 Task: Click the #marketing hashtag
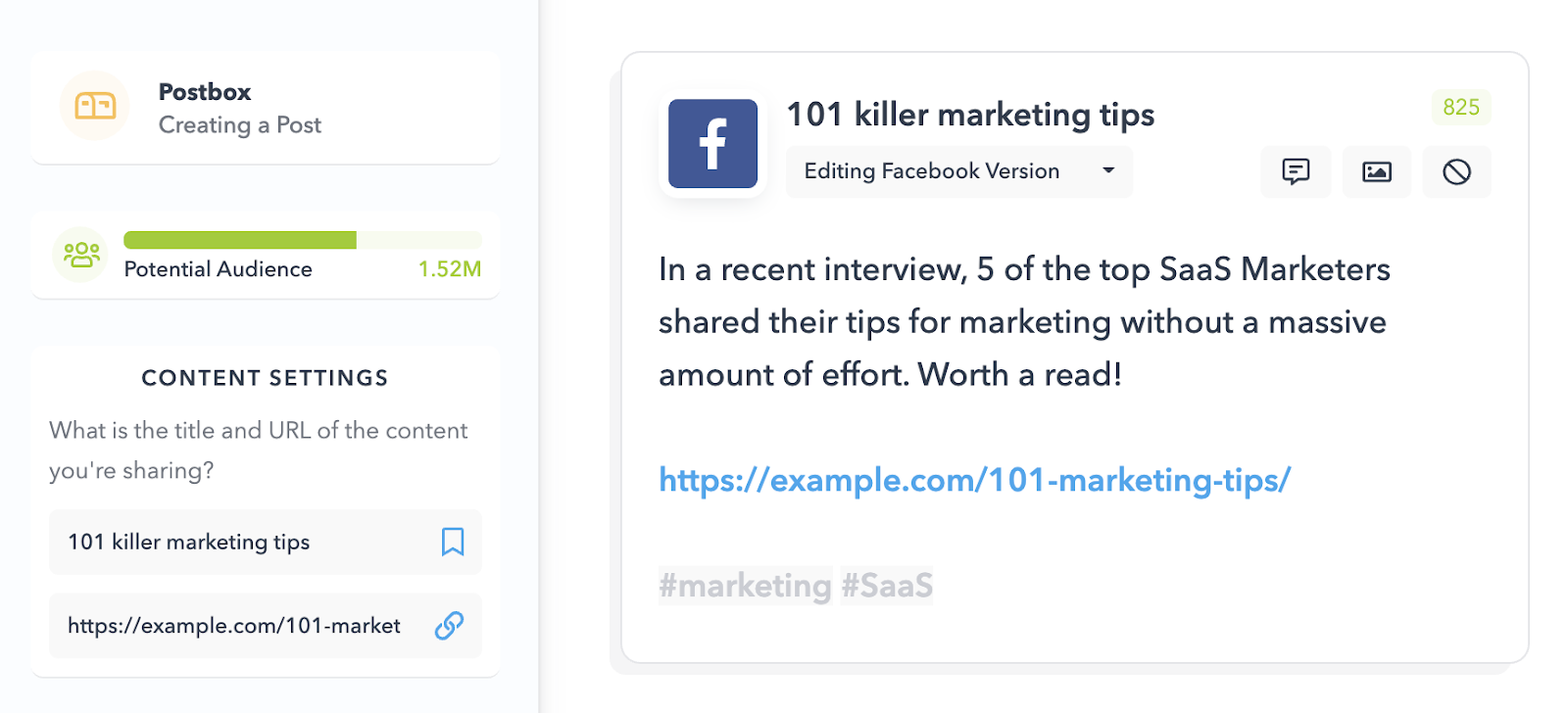click(745, 586)
